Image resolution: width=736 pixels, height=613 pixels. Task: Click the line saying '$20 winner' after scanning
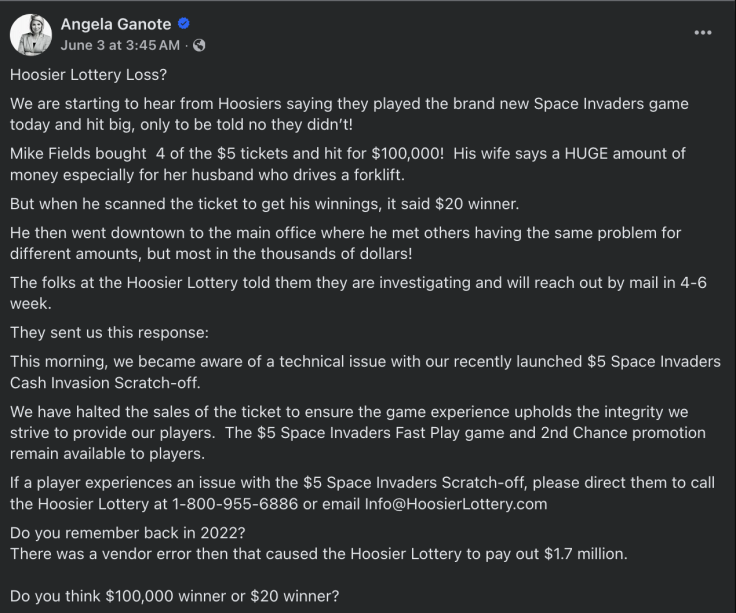click(x=264, y=204)
